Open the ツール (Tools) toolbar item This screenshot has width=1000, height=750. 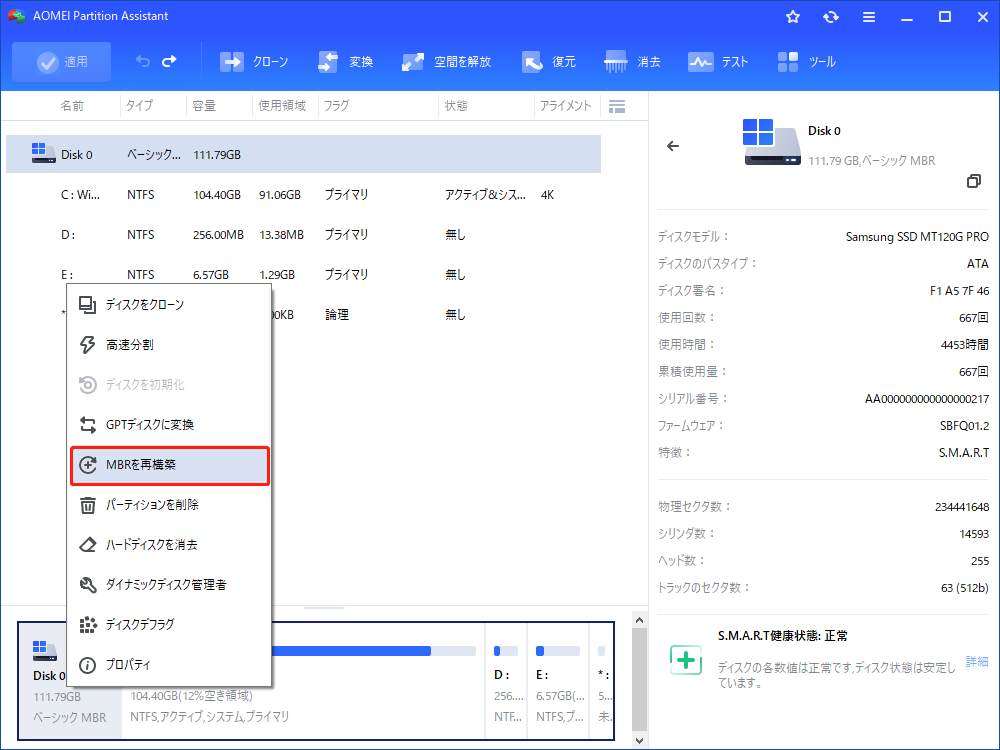806,62
